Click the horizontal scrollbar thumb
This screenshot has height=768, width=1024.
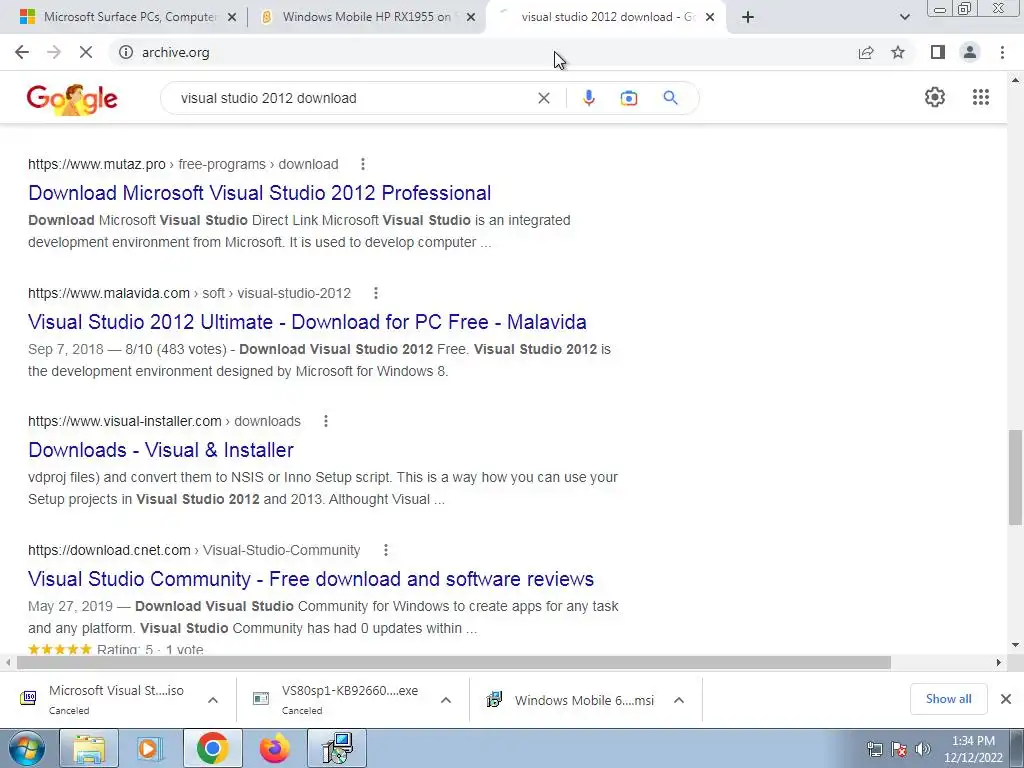point(454,662)
